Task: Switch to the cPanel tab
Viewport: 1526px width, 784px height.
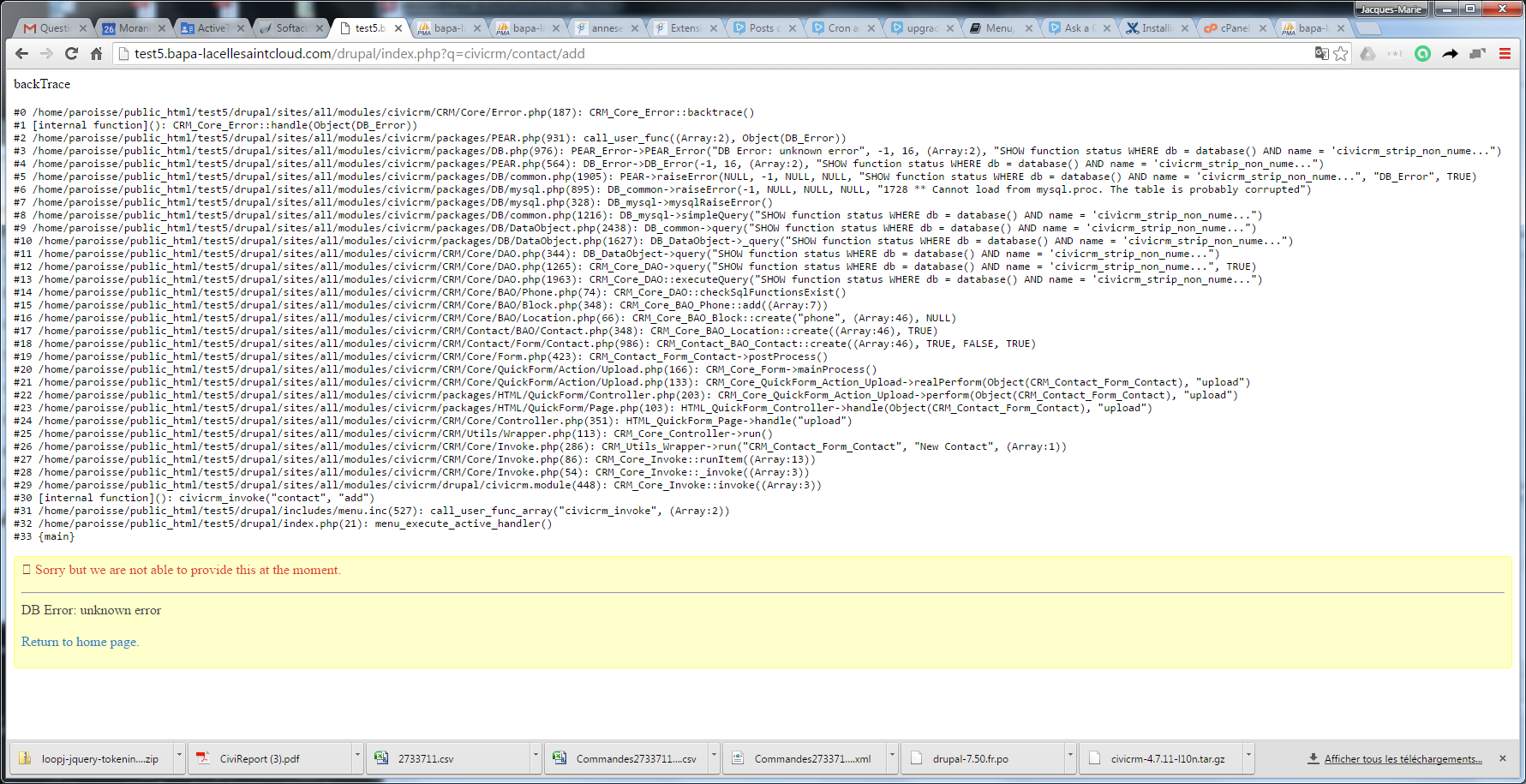Action: pos(1231,27)
